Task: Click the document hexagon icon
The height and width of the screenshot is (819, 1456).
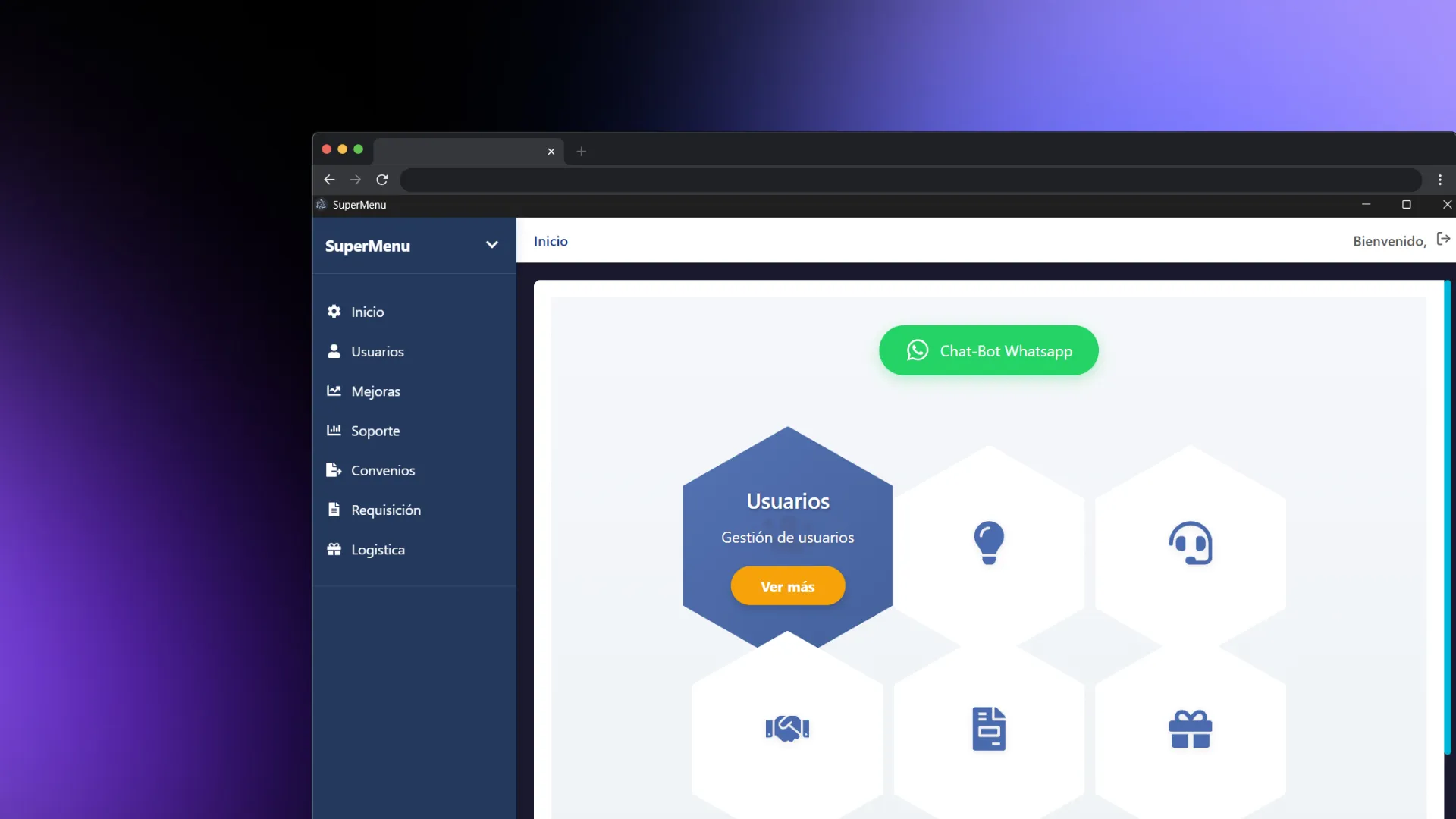Action: coord(989,729)
